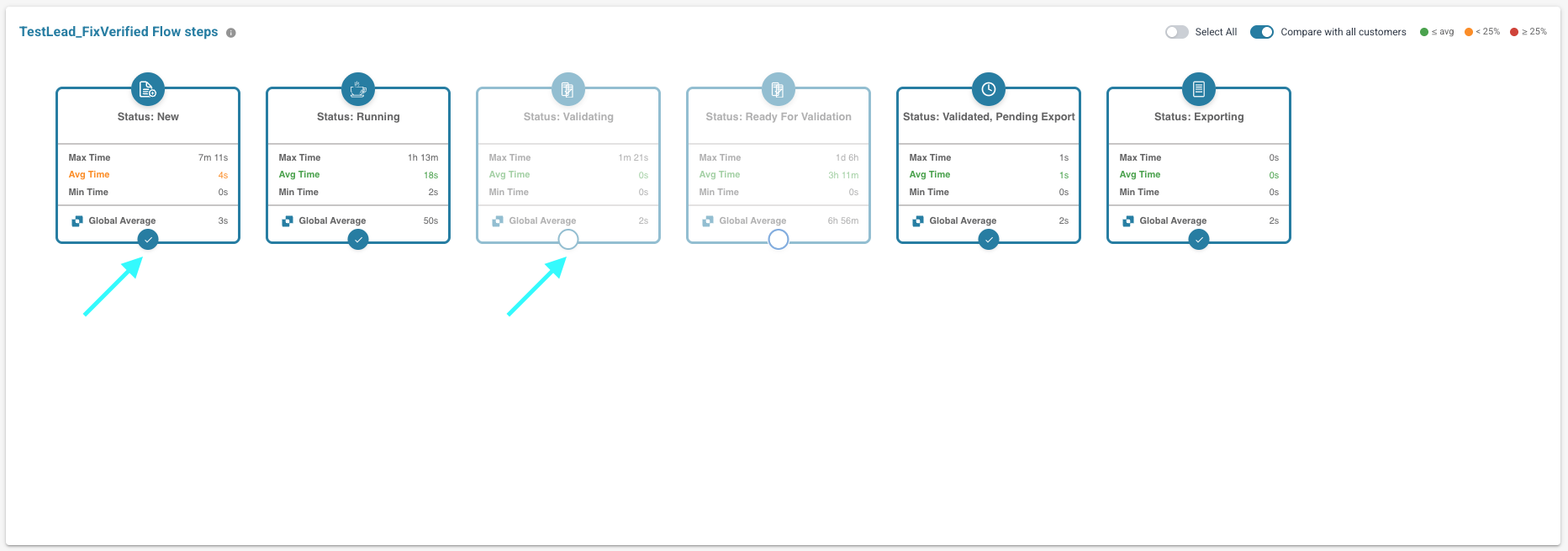Click the 7m 11s Max Time value
The width and height of the screenshot is (1568, 551).
[213, 157]
